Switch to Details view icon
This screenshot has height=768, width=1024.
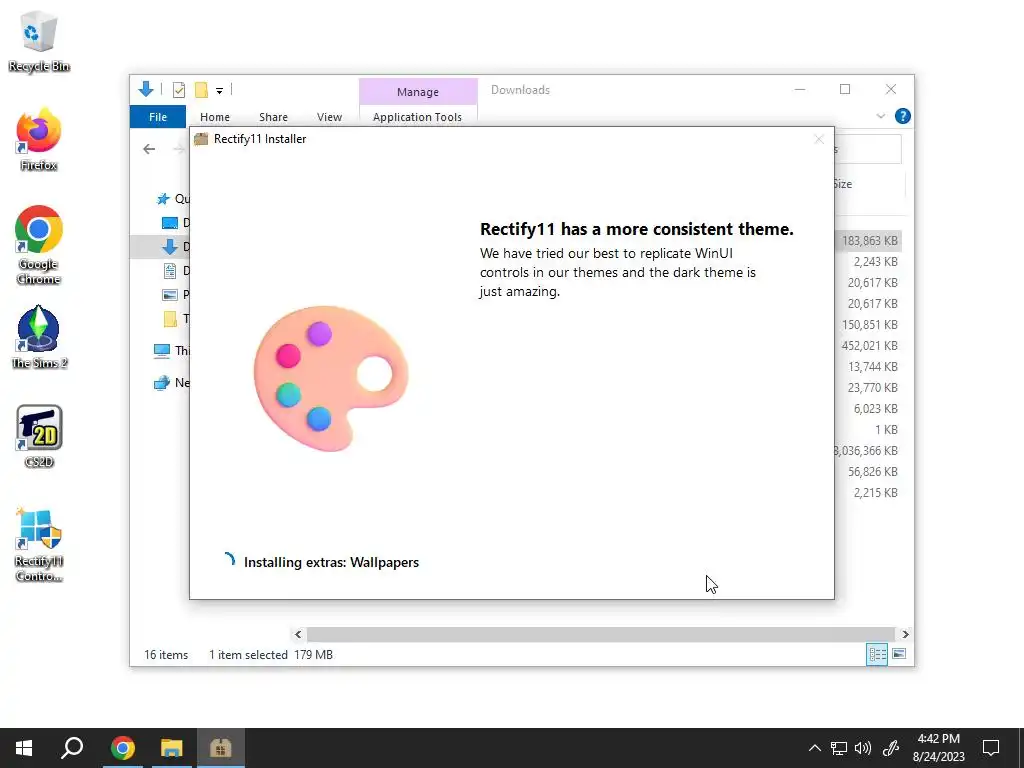tap(877, 654)
